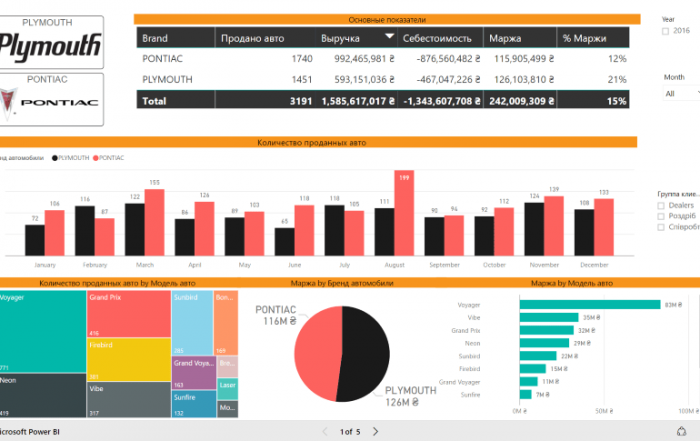Select the Firebird treemap tile

click(129, 360)
